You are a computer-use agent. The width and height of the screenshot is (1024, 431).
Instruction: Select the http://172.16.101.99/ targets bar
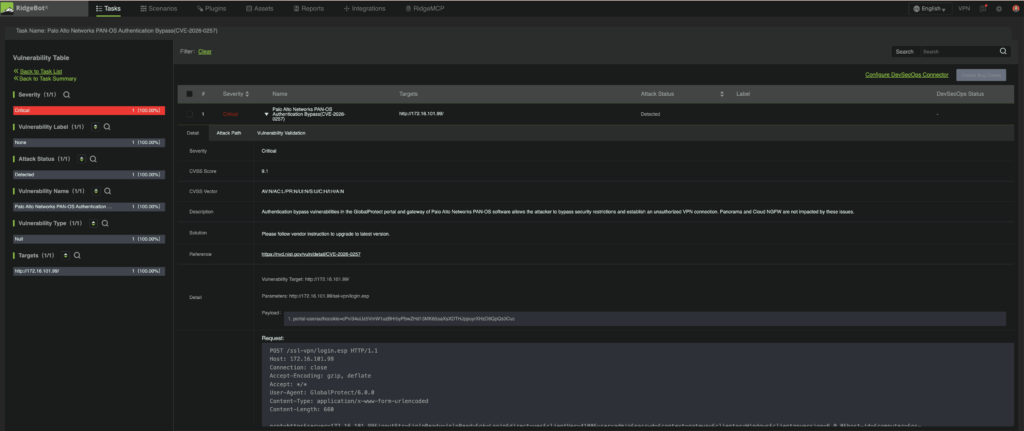(89, 270)
